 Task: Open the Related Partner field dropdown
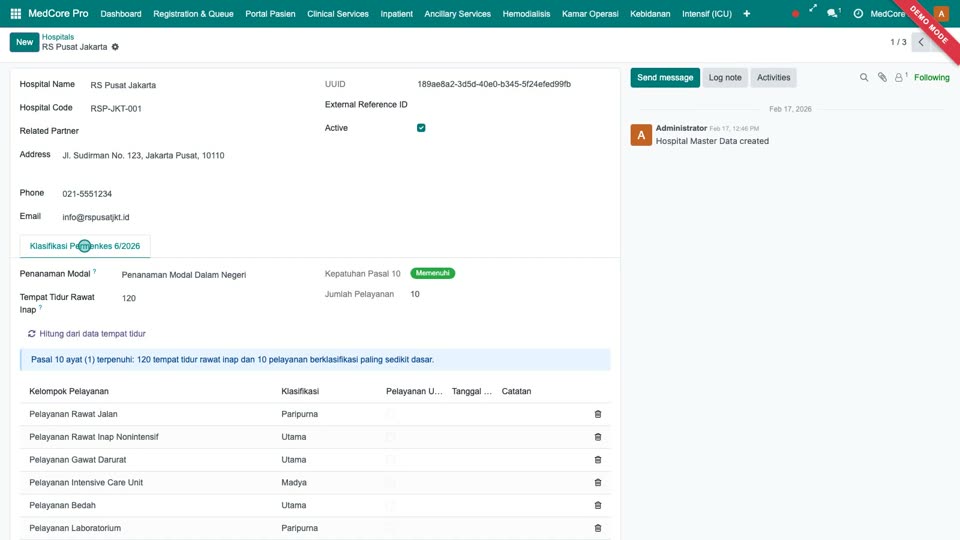coord(196,131)
